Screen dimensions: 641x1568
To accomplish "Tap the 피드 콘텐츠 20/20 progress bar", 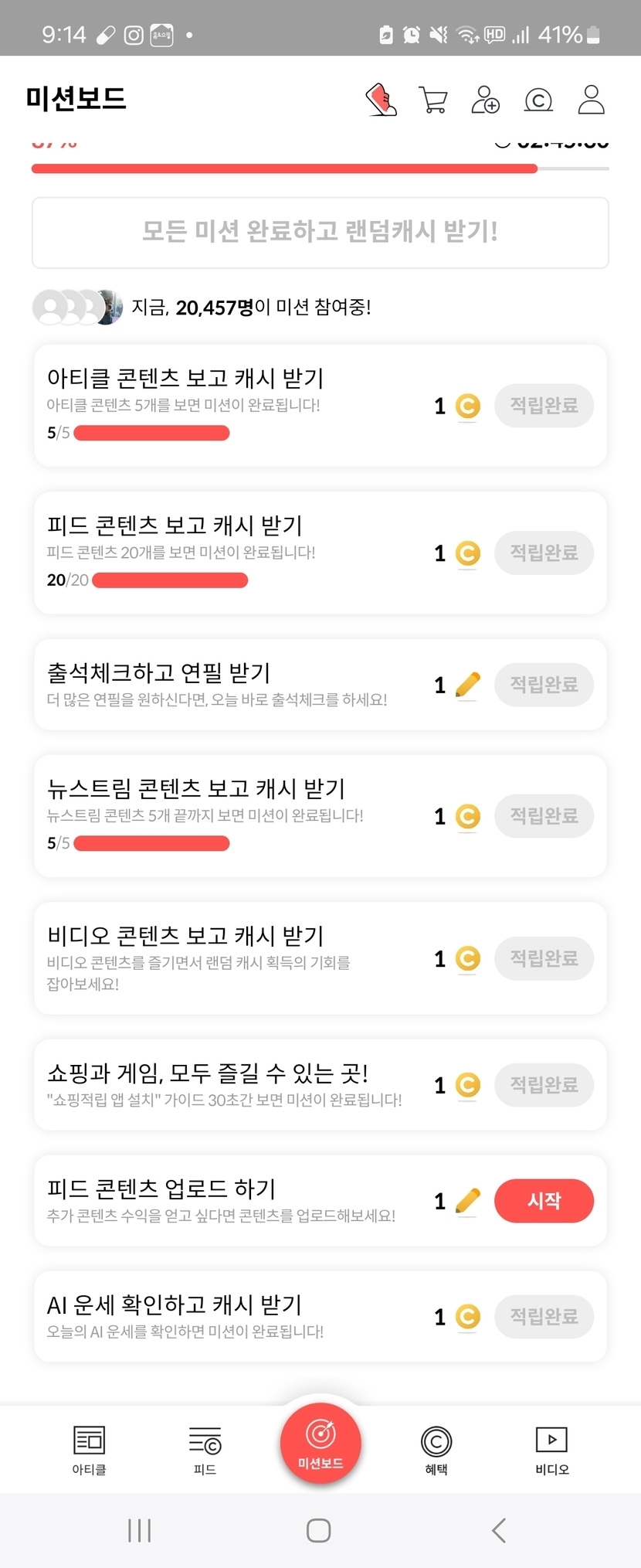I will pyautogui.click(x=170, y=580).
